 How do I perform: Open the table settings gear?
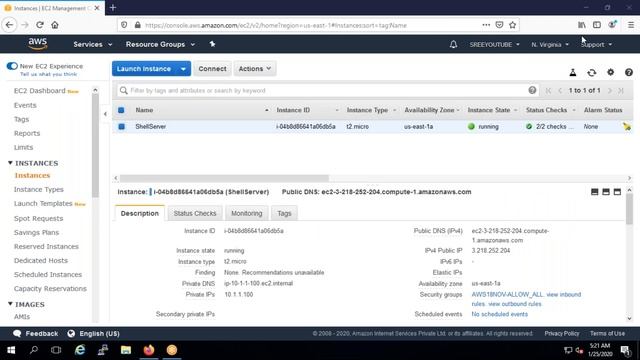point(610,72)
